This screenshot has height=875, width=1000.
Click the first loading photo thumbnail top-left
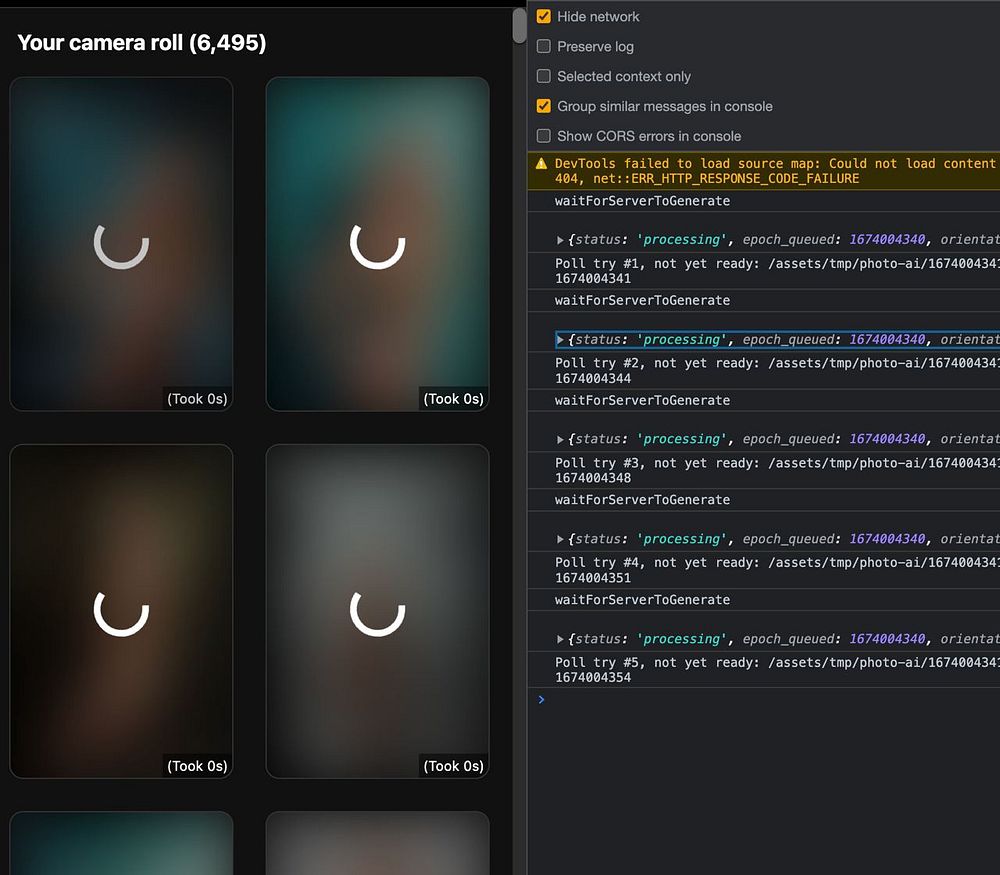click(121, 244)
